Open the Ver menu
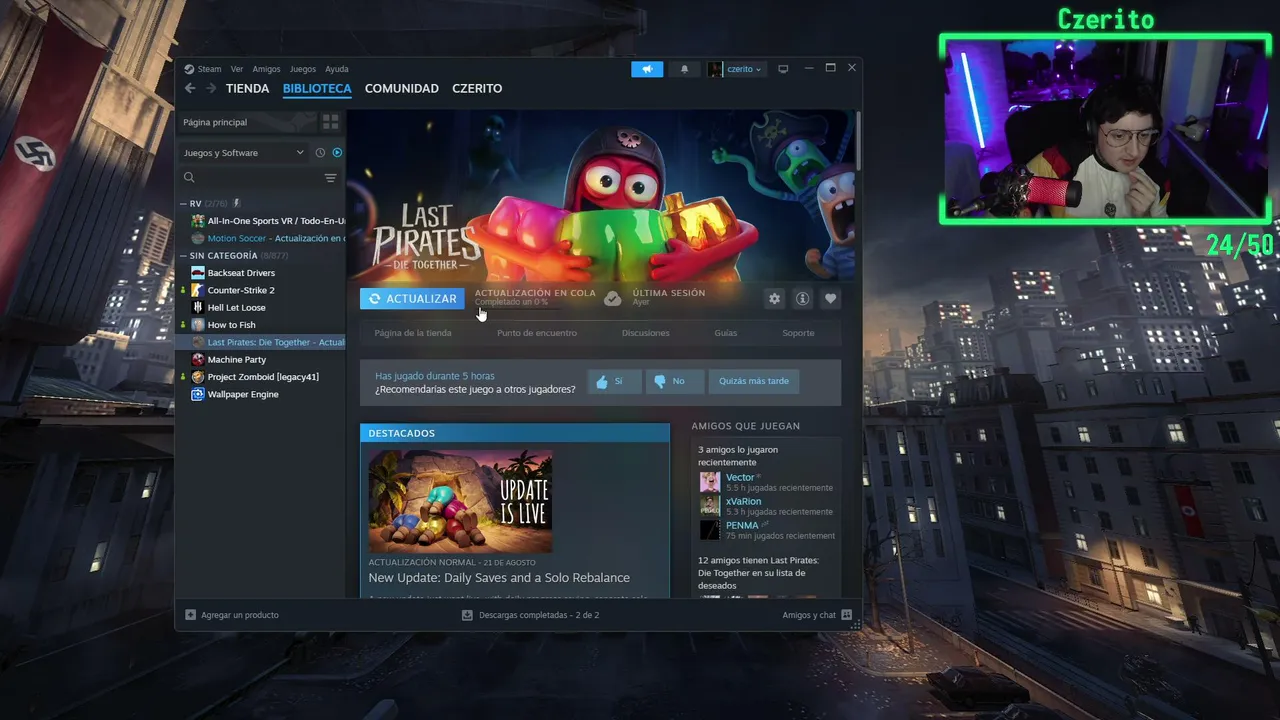The height and width of the screenshot is (720, 1280). [237, 69]
